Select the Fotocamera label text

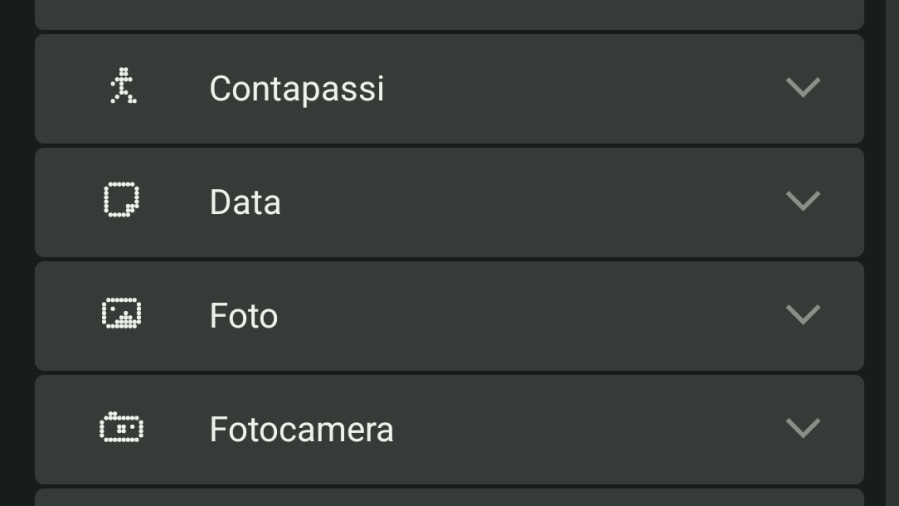[x=302, y=429]
